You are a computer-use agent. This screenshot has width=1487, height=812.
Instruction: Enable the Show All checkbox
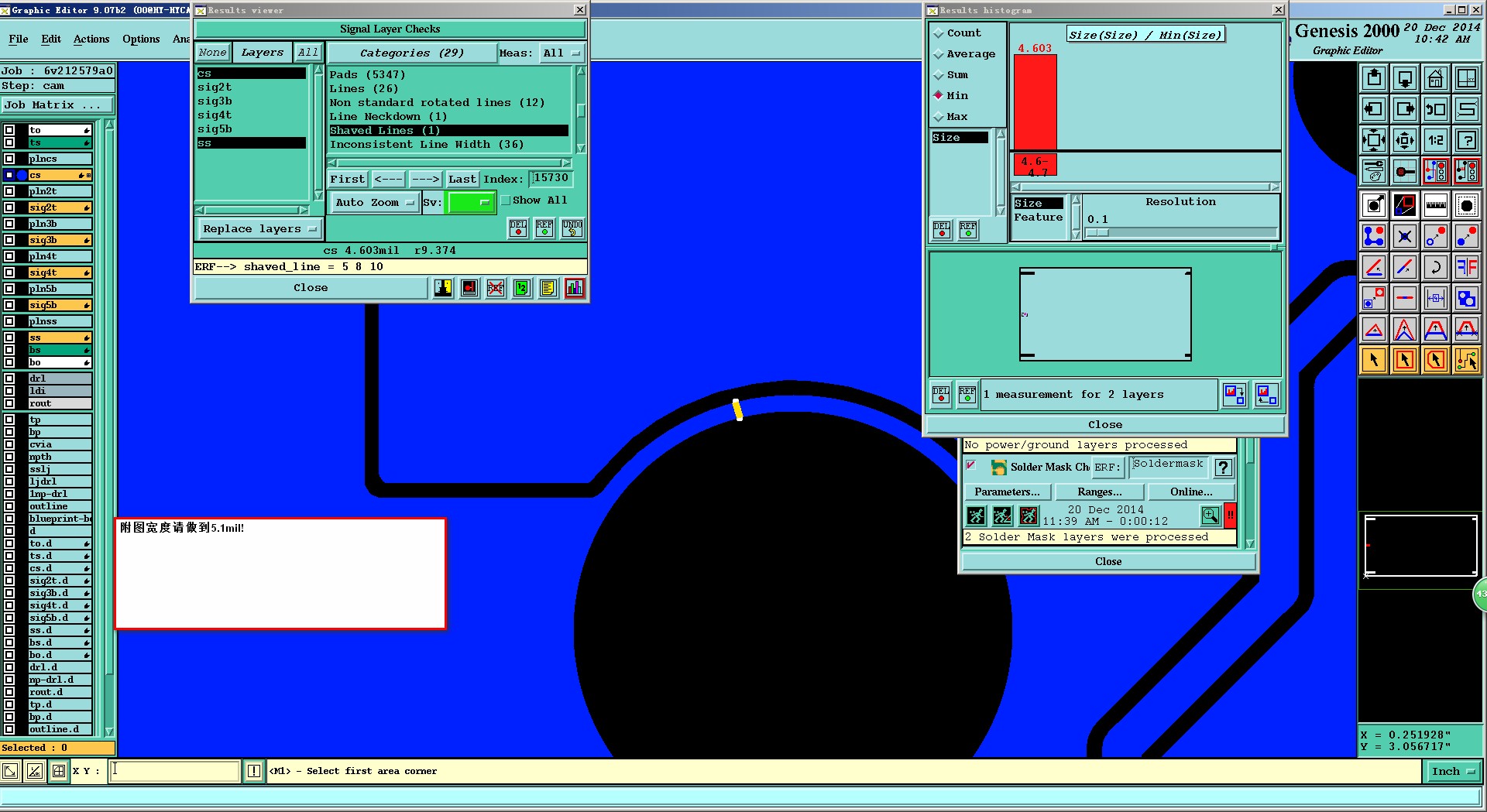[x=506, y=200]
